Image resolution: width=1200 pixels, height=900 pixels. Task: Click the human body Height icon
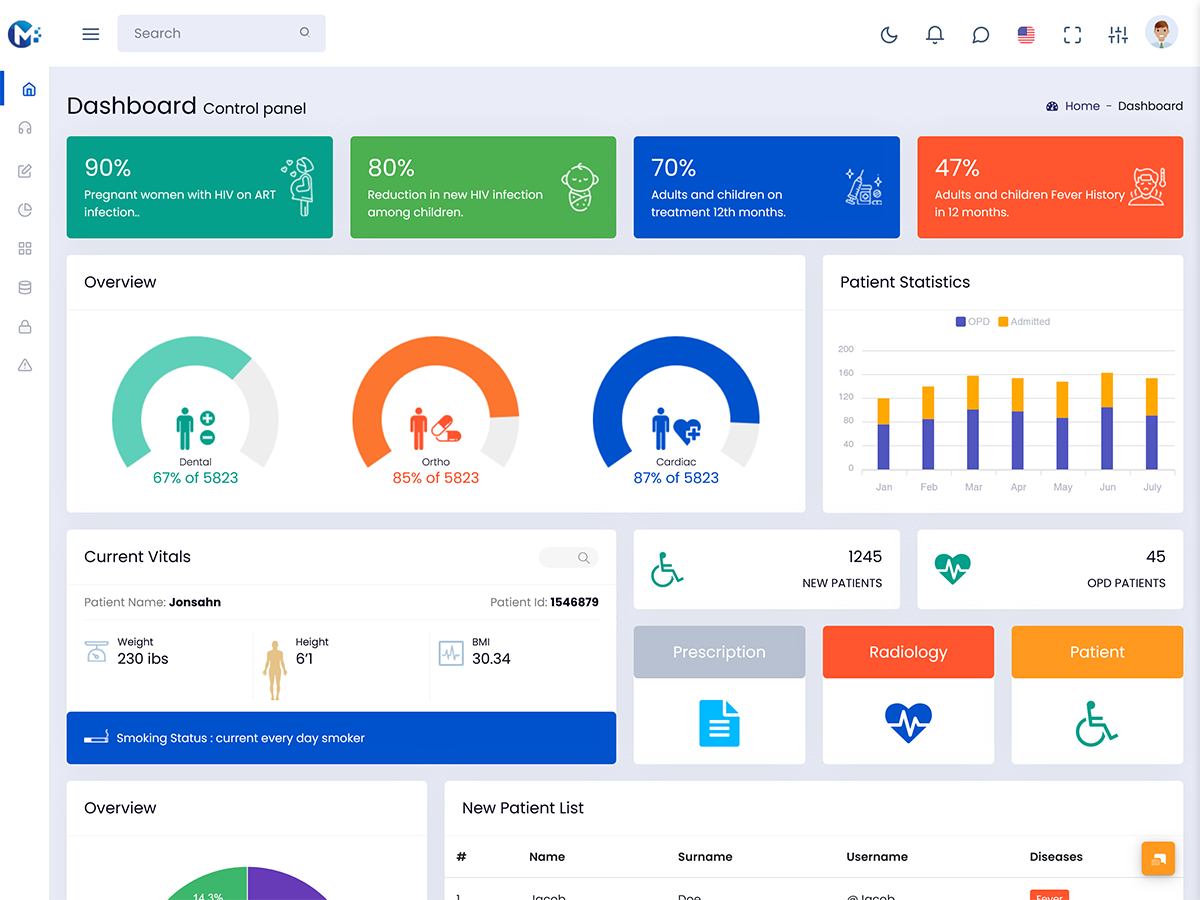click(275, 670)
